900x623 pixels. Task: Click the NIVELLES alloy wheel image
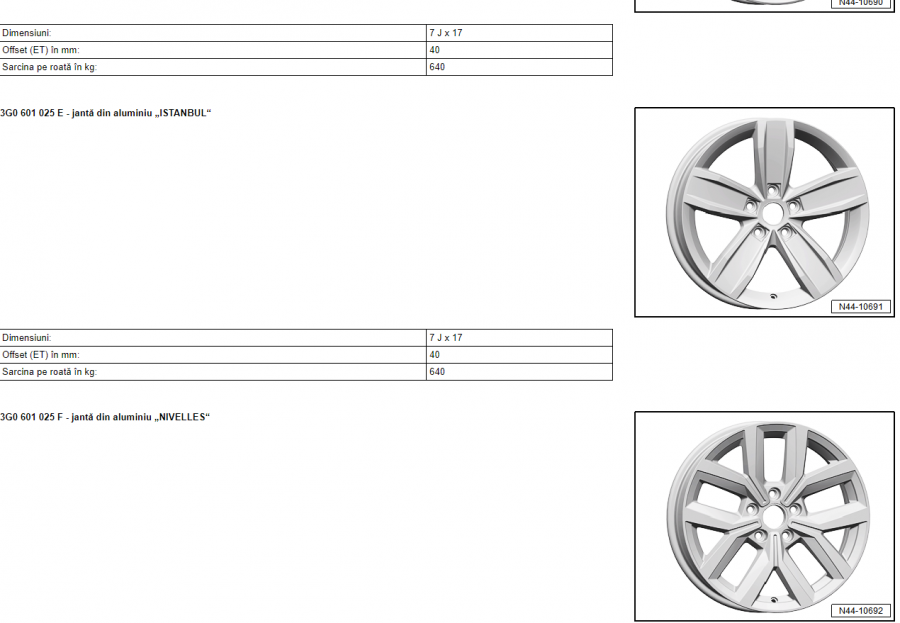tap(765, 514)
